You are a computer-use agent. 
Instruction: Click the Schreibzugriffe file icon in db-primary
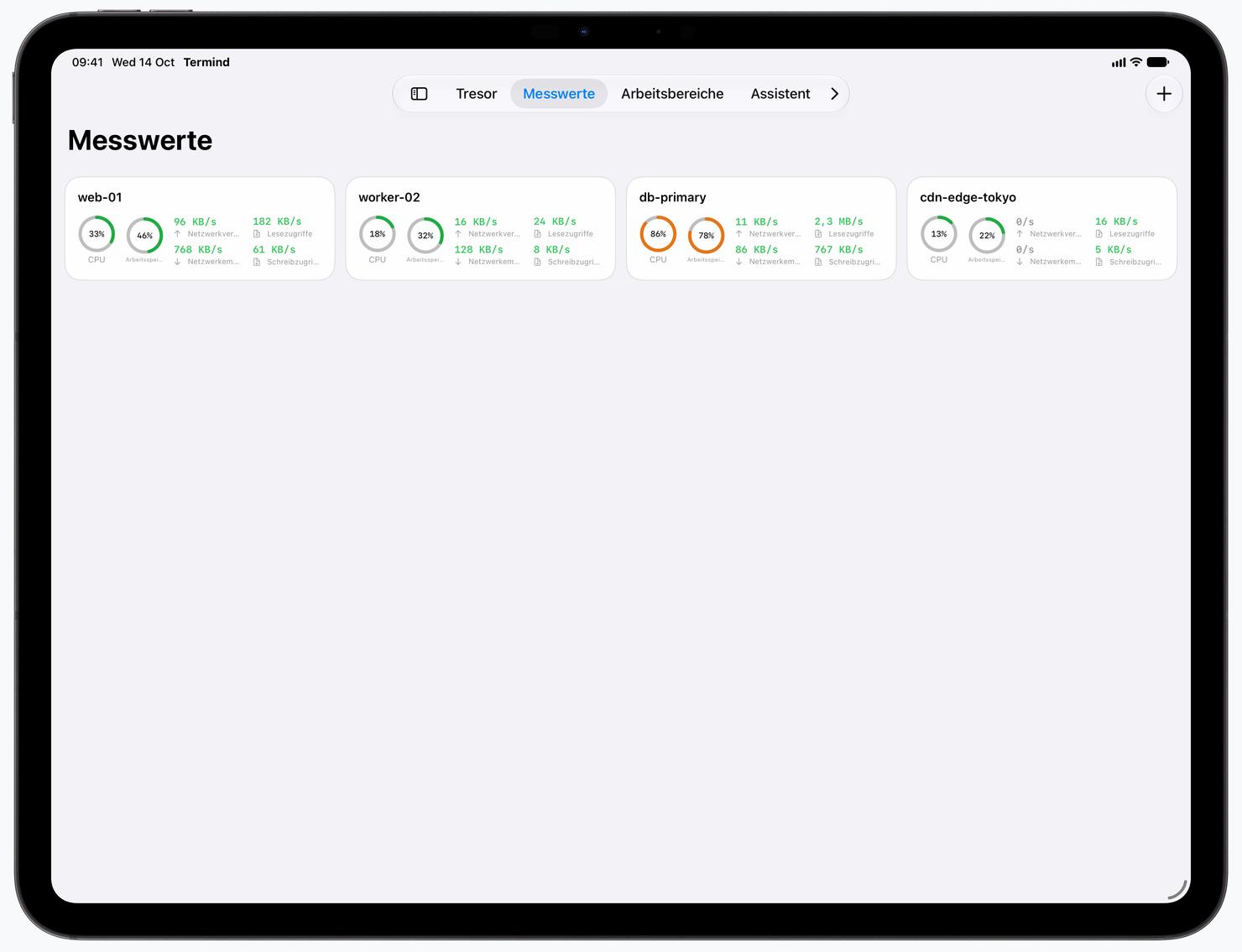pyautogui.click(x=818, y=262)
